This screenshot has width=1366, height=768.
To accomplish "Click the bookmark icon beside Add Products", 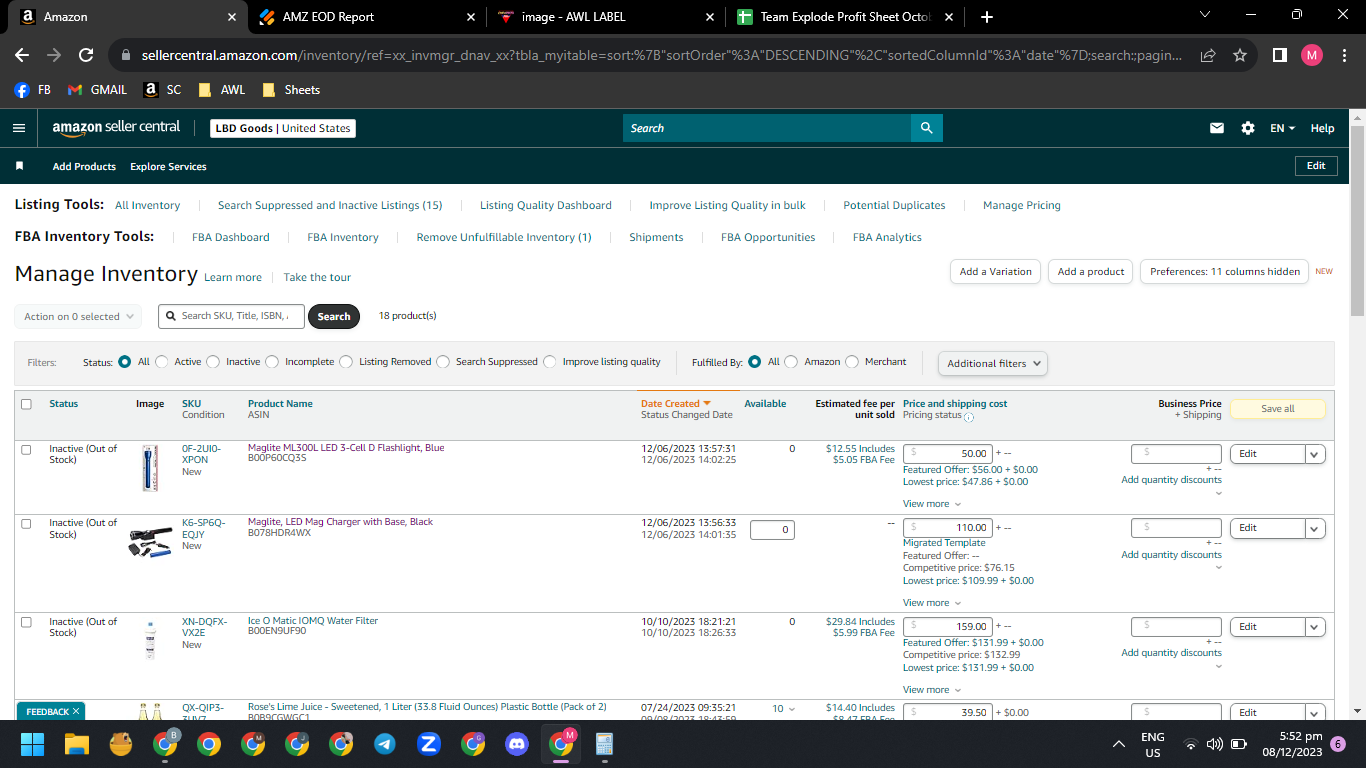I will tap(19, 166).
